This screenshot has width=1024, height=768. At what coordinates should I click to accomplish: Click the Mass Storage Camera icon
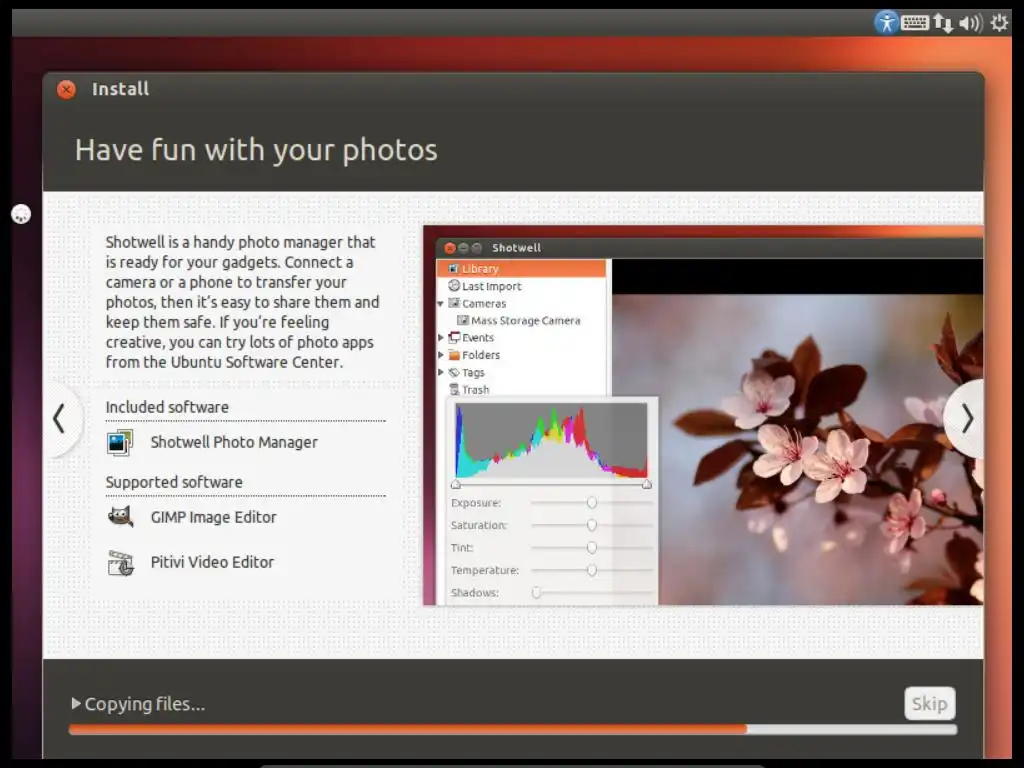[463, 320]
